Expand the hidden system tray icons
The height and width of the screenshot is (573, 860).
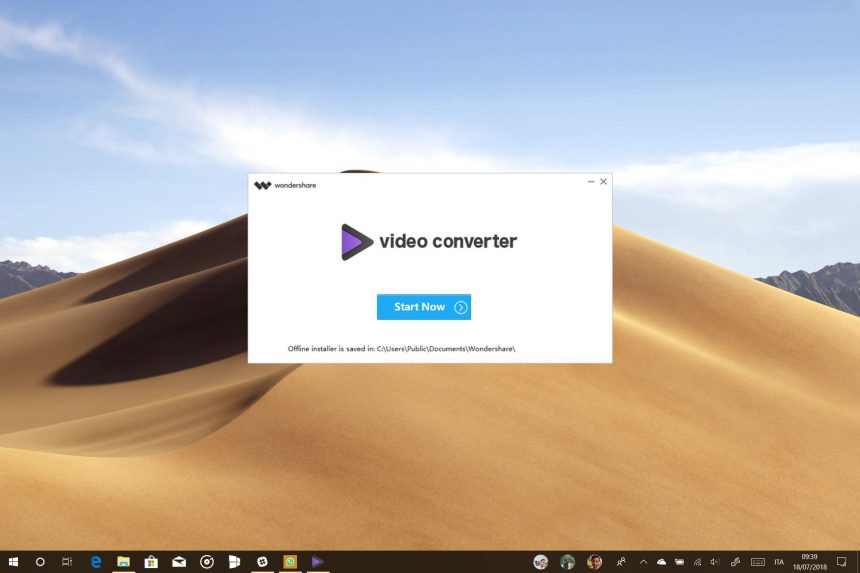[x=643, y=562]
